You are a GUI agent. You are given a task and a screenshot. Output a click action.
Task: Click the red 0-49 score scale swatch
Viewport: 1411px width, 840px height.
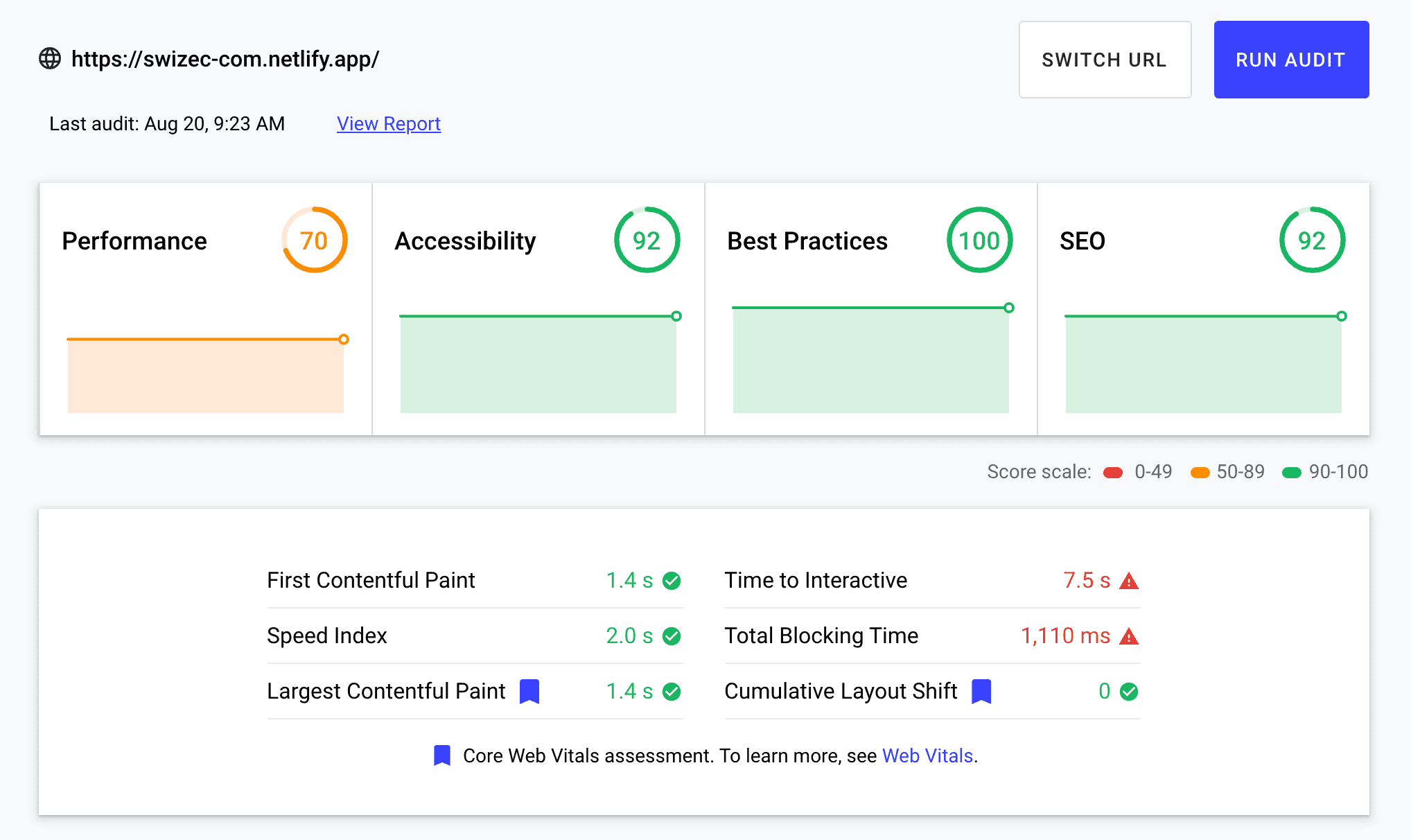point(1113,473)
